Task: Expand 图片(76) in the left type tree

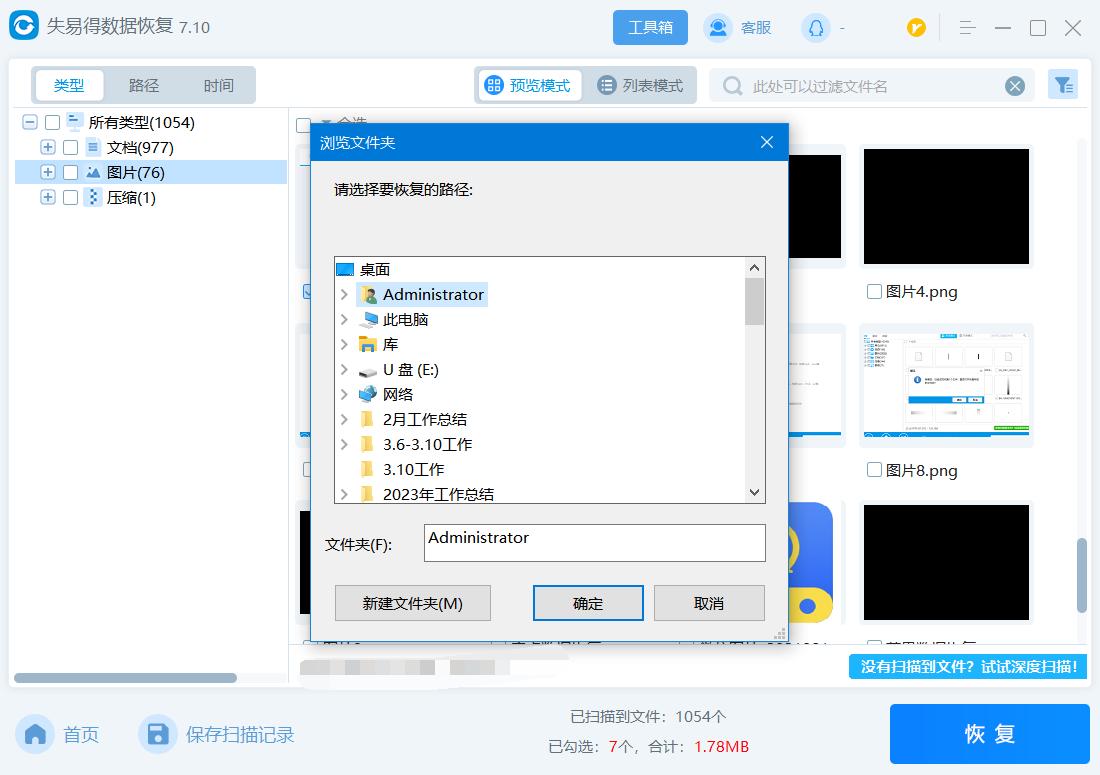Action: click(x=47, y=172)
